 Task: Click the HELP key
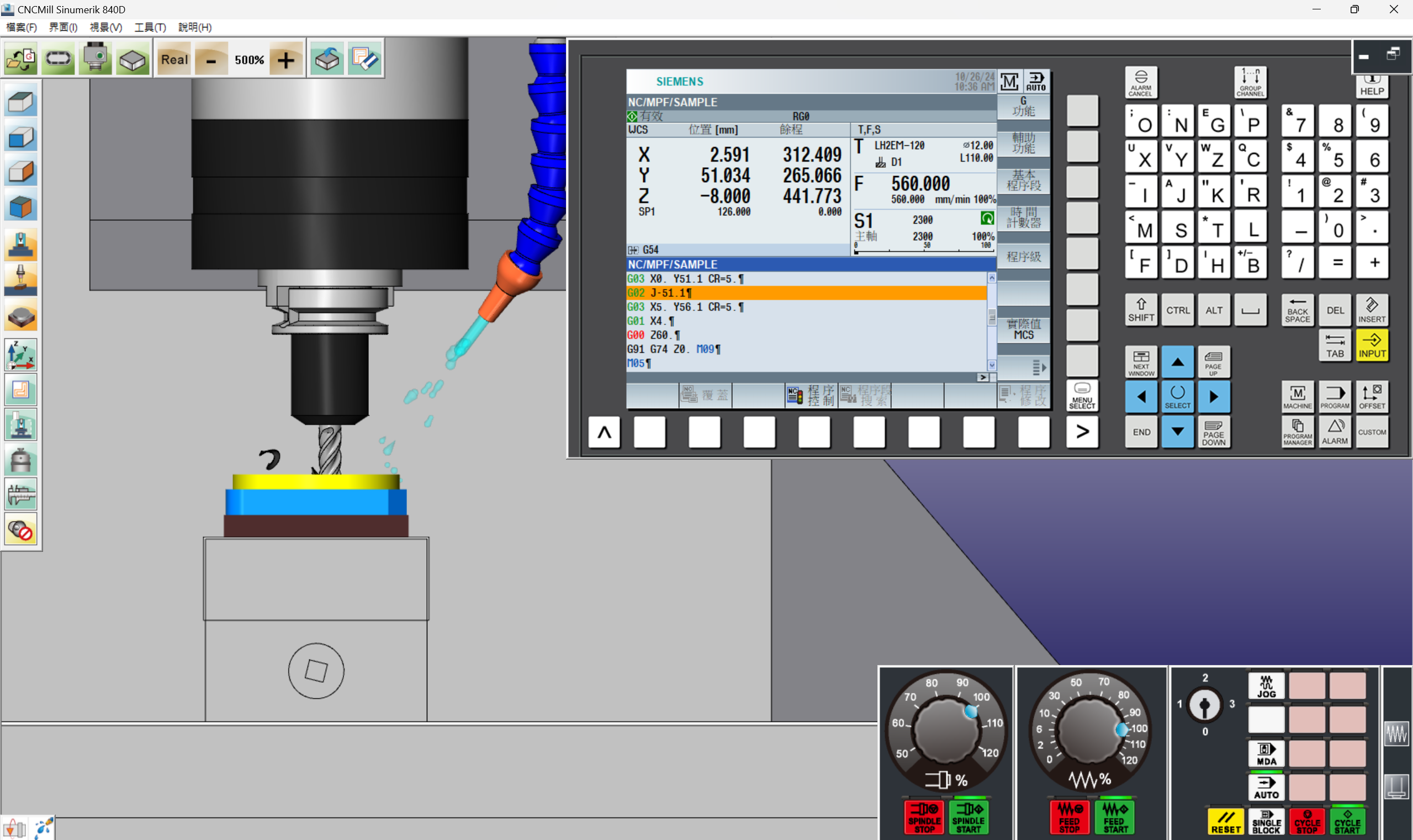1372,87
